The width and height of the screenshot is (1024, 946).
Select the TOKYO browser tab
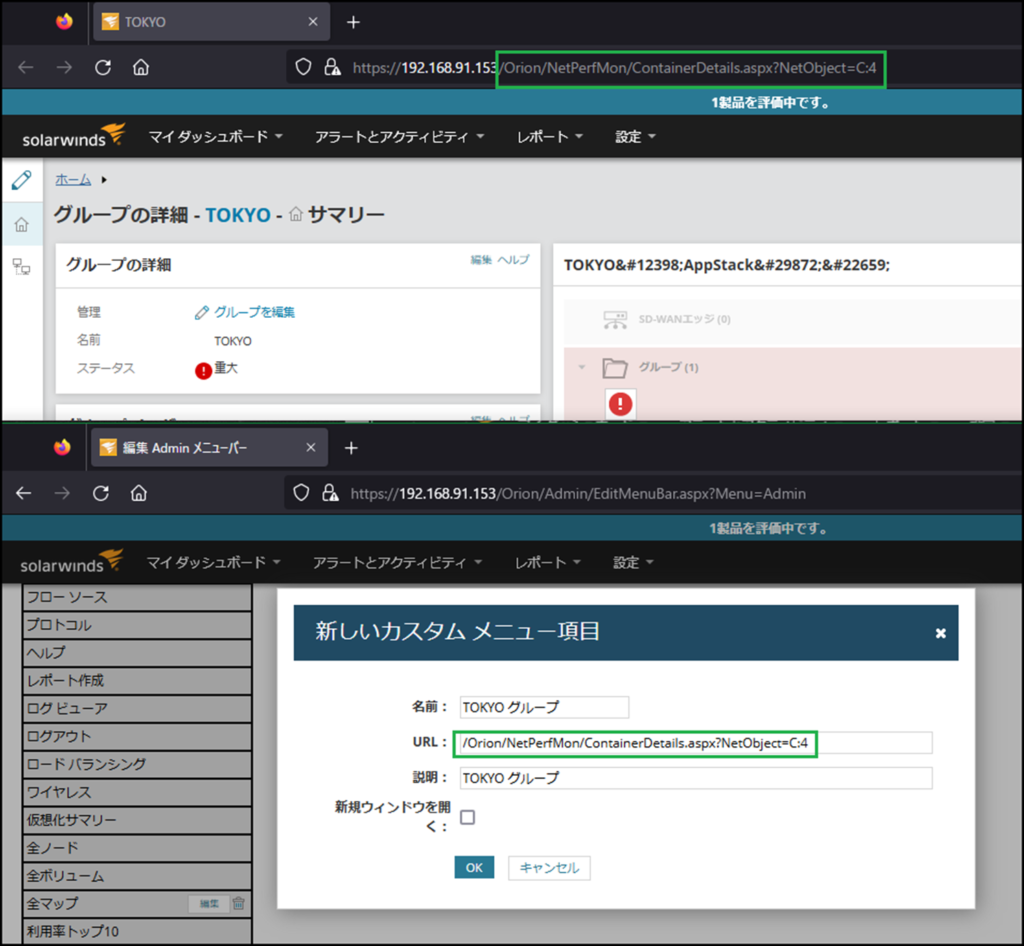pos(212,22)
